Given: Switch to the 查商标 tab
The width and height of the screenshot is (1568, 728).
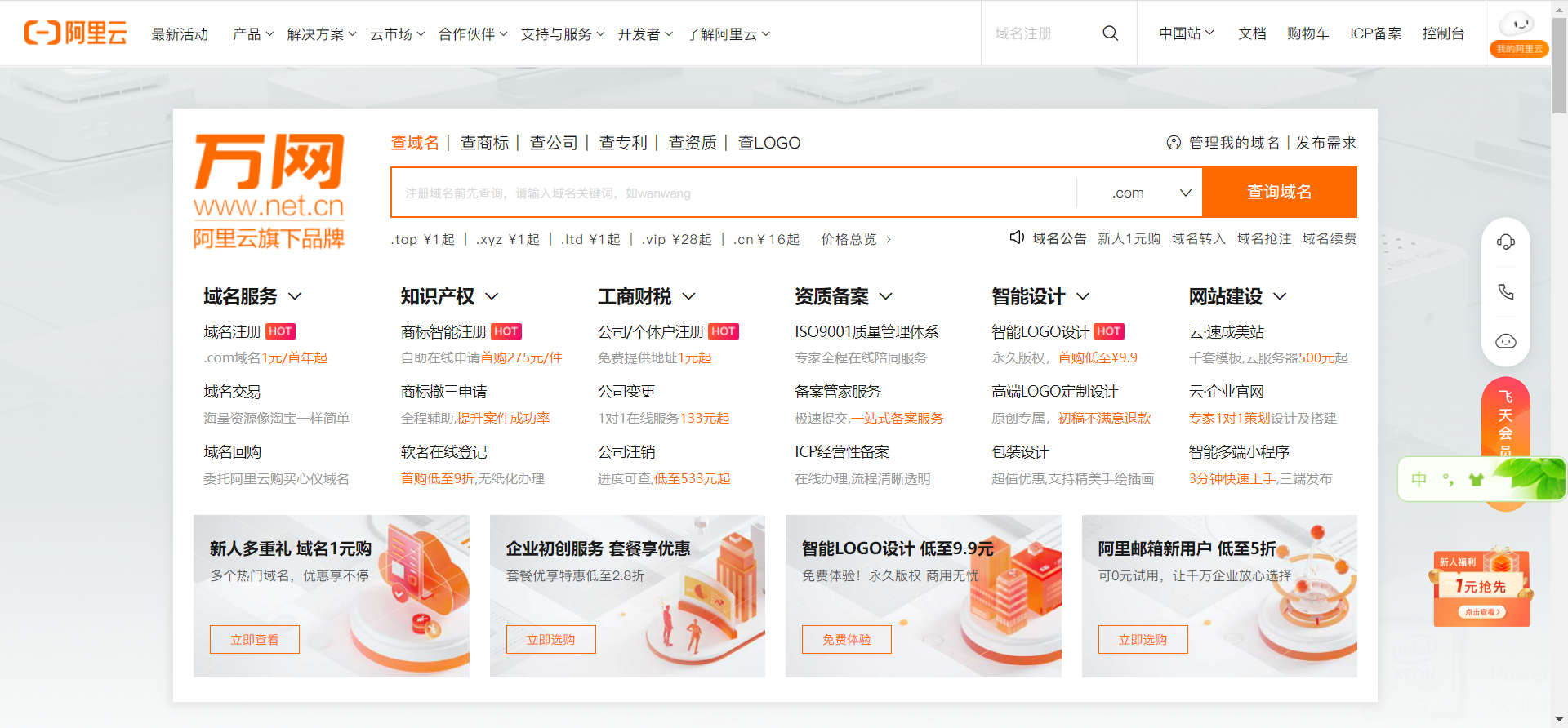Looking at the screenshot, I should point(484,143).
